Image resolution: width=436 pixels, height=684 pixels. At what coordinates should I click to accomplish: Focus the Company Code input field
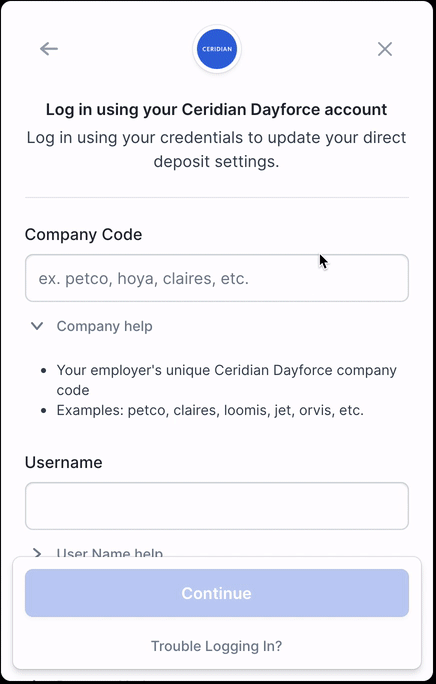click(217, 278)
